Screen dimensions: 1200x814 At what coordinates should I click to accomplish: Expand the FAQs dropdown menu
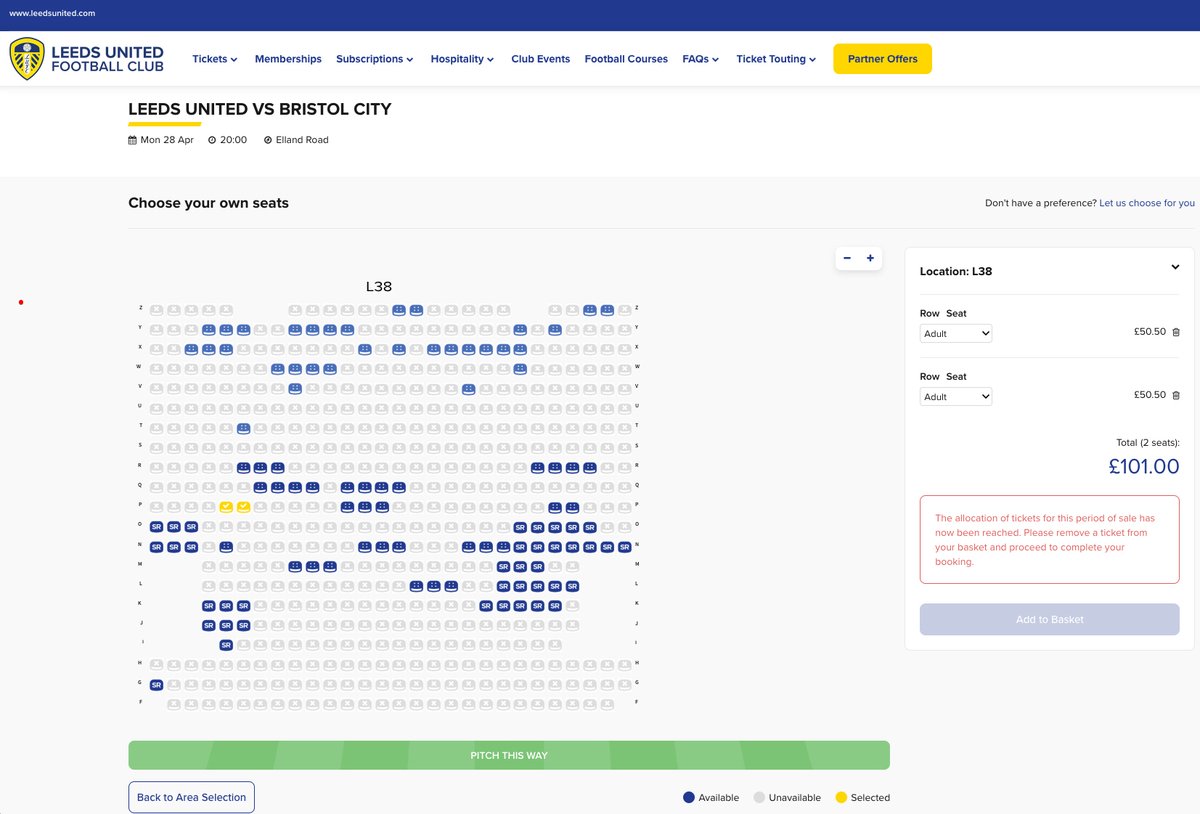pos(701,59)
